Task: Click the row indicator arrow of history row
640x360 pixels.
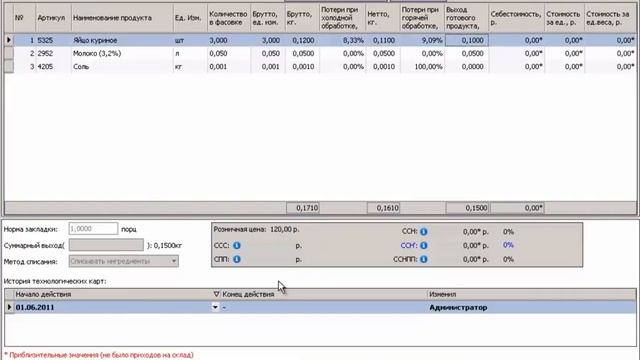Action: coord(9,307)
